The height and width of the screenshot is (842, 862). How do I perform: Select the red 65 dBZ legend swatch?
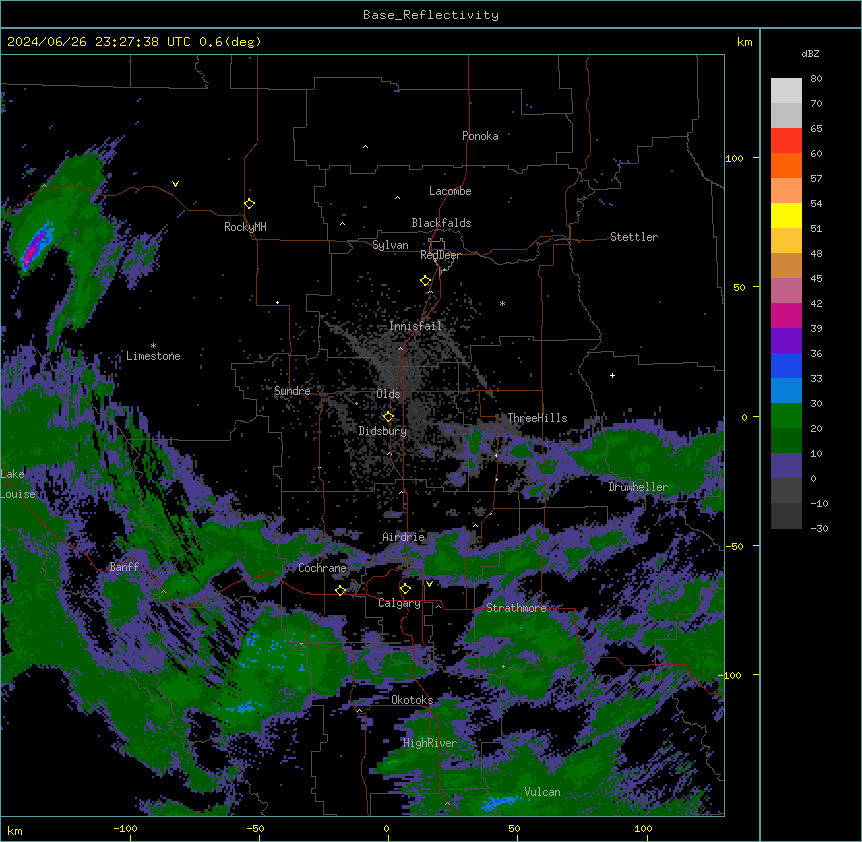tap(786, 140)
